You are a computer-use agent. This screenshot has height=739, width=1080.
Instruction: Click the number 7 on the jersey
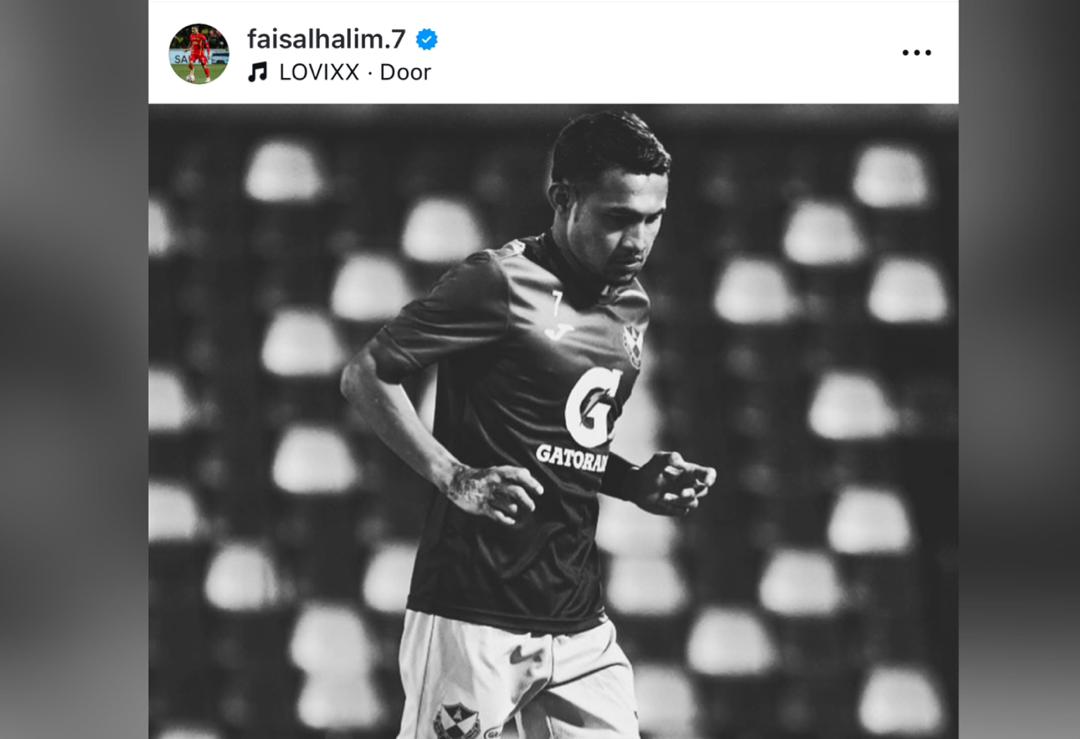[x=557, y=304]
